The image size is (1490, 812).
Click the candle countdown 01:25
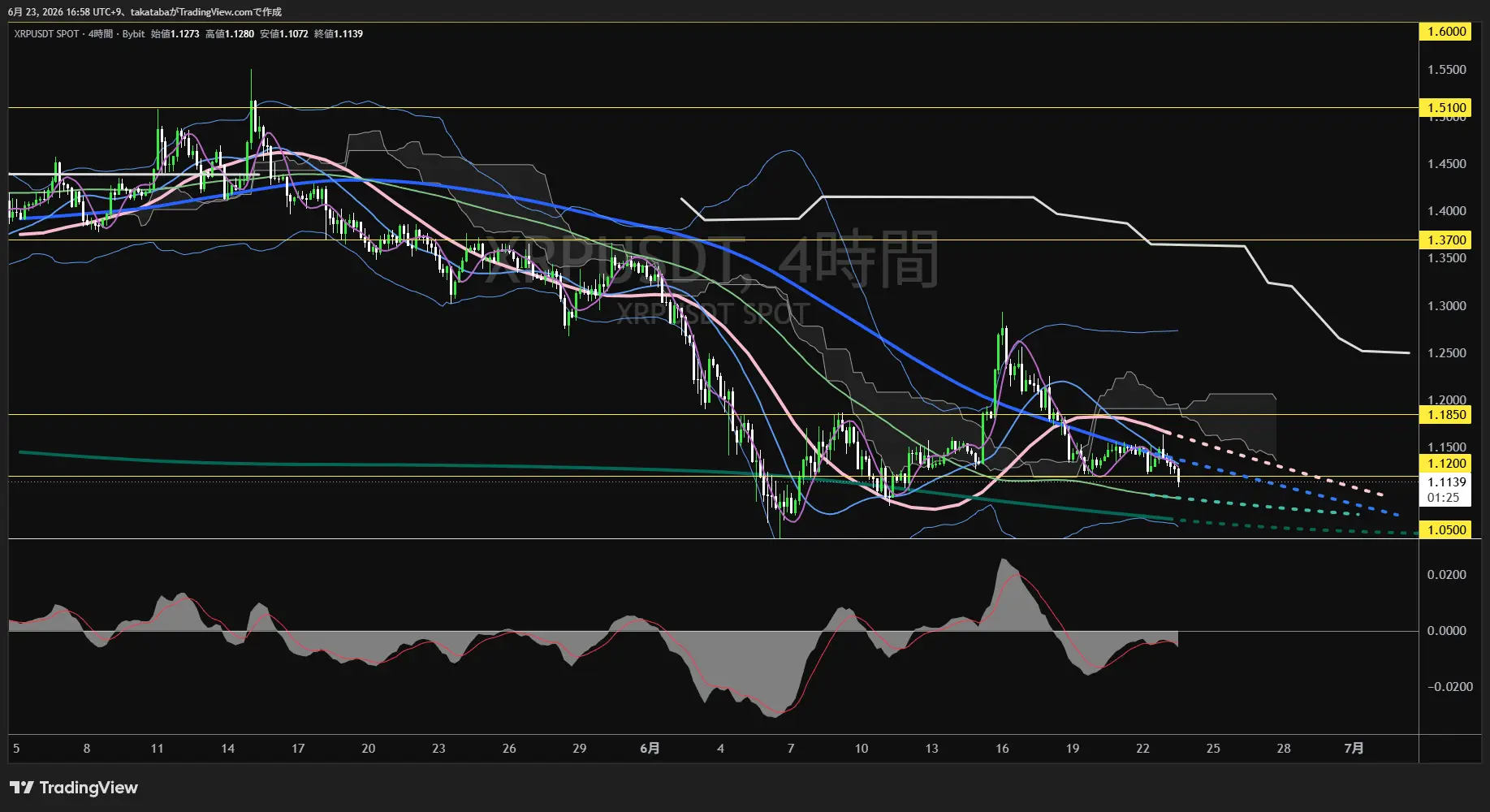coord(1443,498)
